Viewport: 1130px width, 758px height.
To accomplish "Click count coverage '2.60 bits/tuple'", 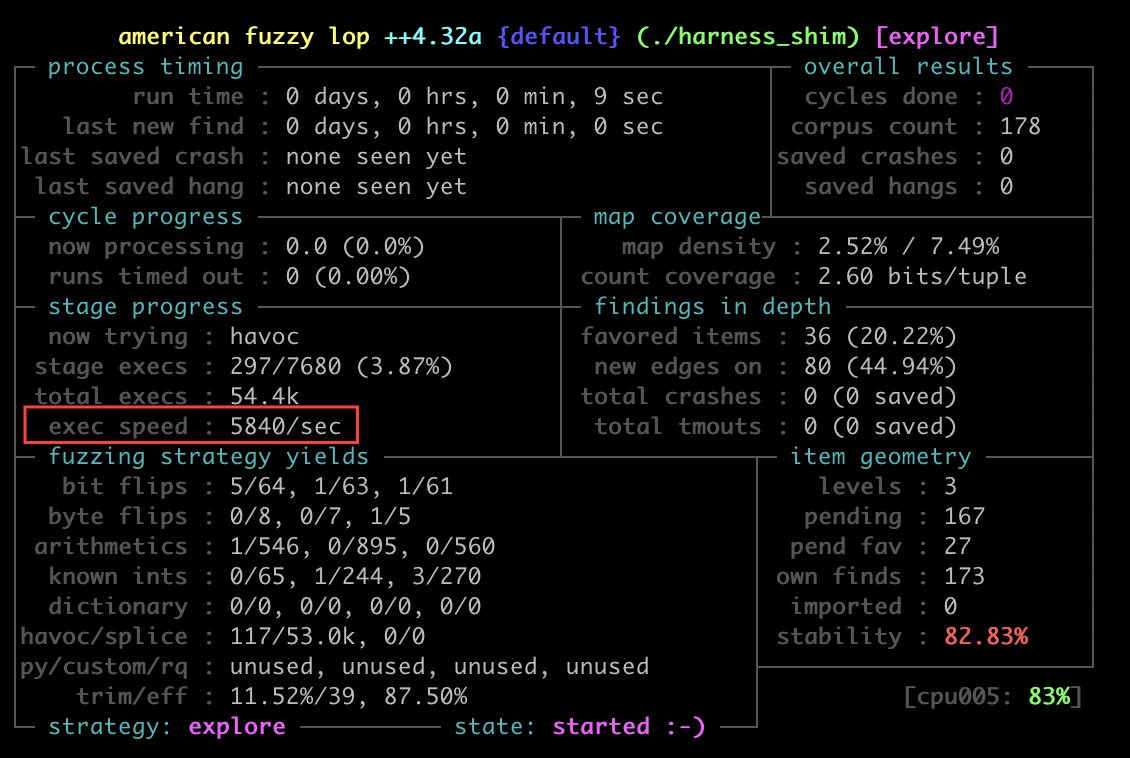I will pyautogui.click(x=922, y=277).
